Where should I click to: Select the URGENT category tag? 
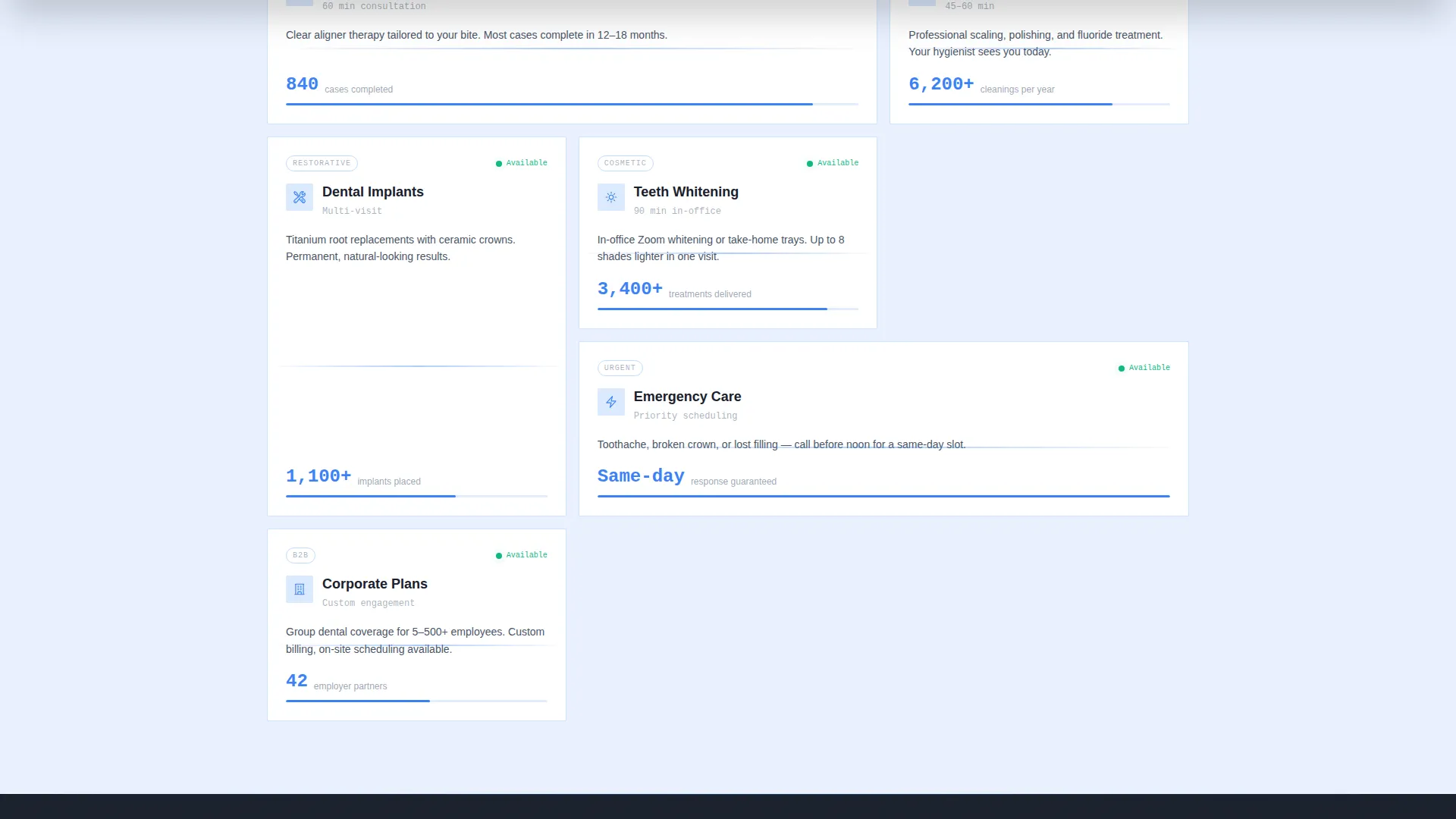point(620,368)
